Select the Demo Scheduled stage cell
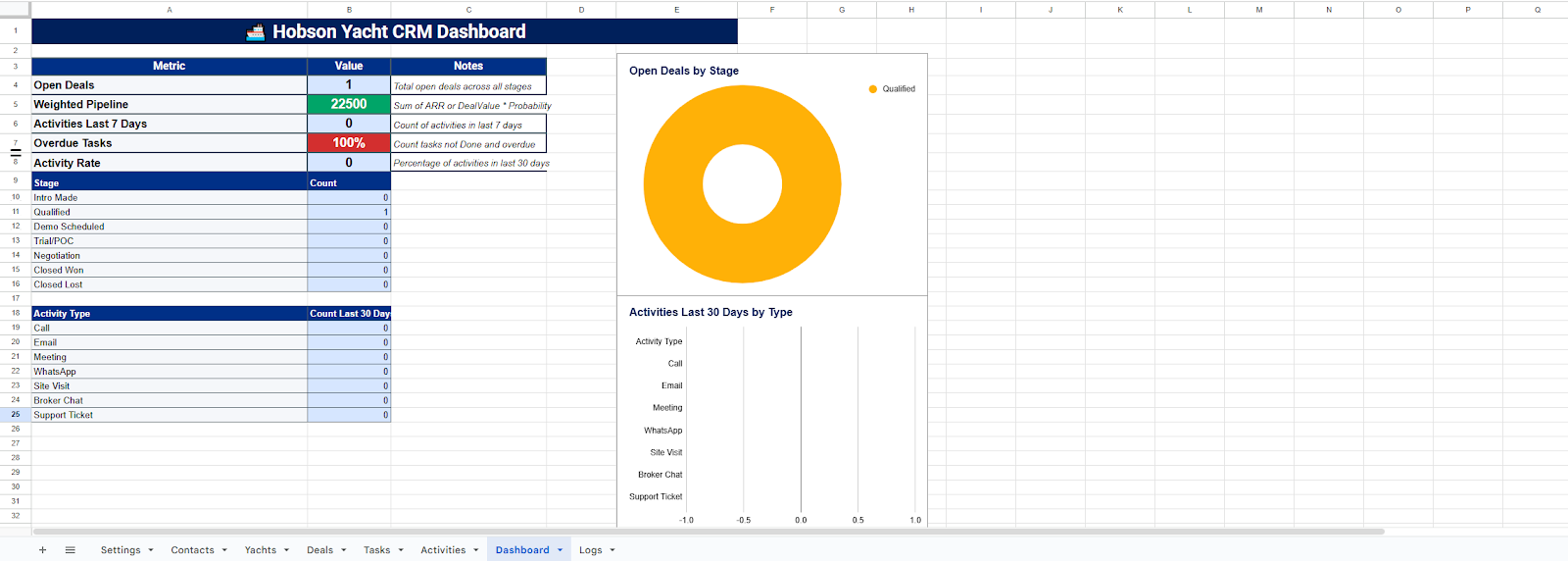 tap(170, 227)
